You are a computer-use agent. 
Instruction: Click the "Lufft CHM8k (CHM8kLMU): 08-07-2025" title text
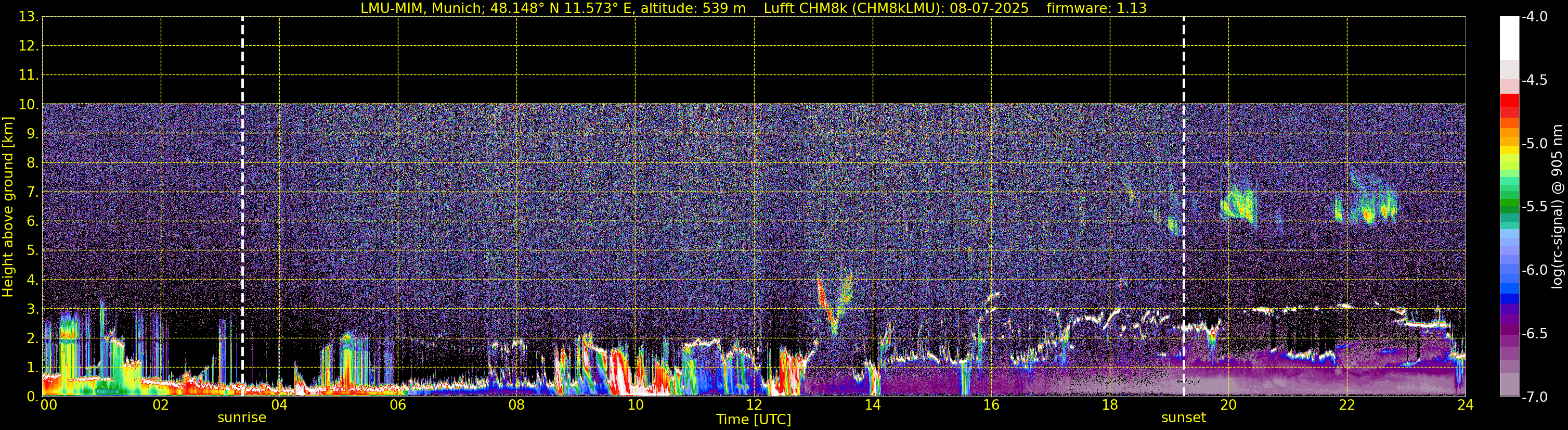[896, 8]
